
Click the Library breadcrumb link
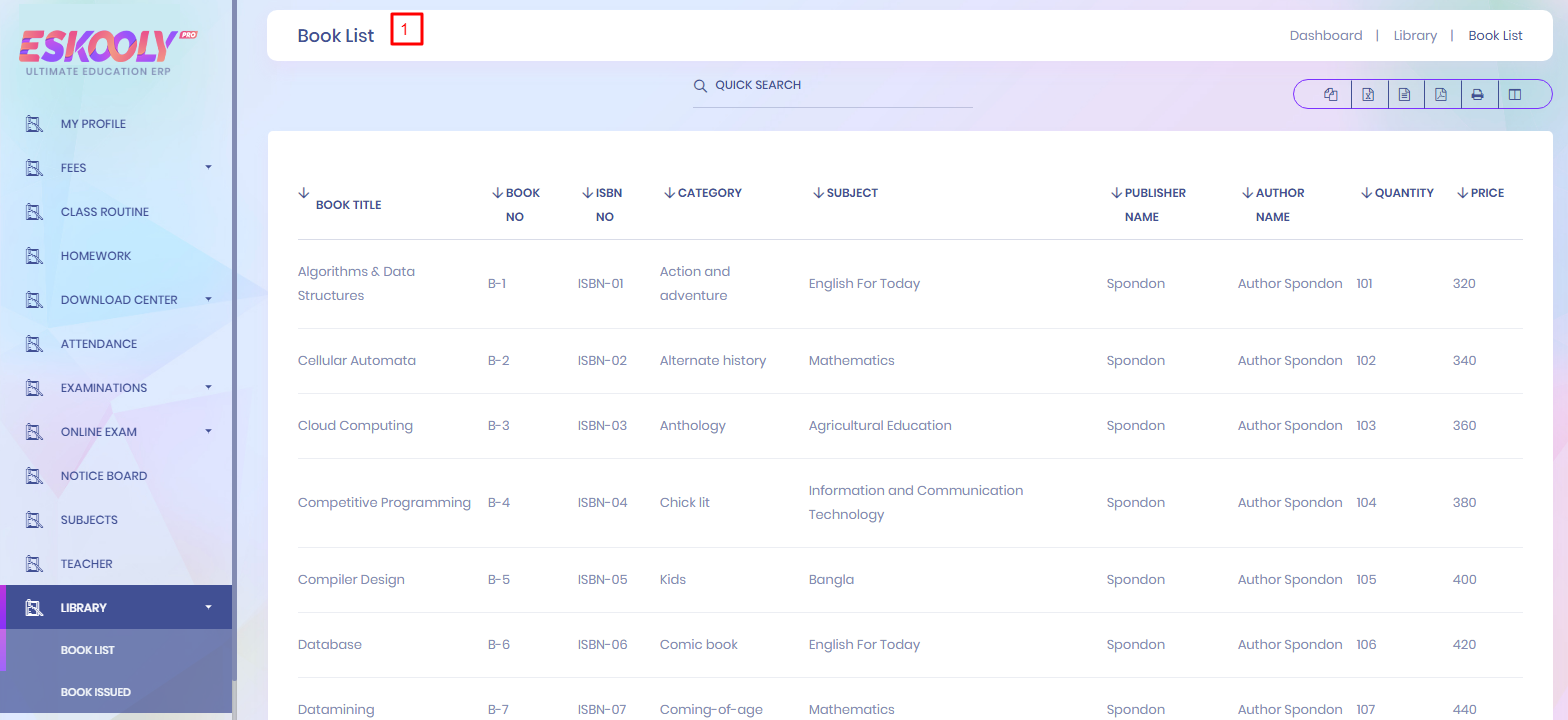(x=1414, y=36)
